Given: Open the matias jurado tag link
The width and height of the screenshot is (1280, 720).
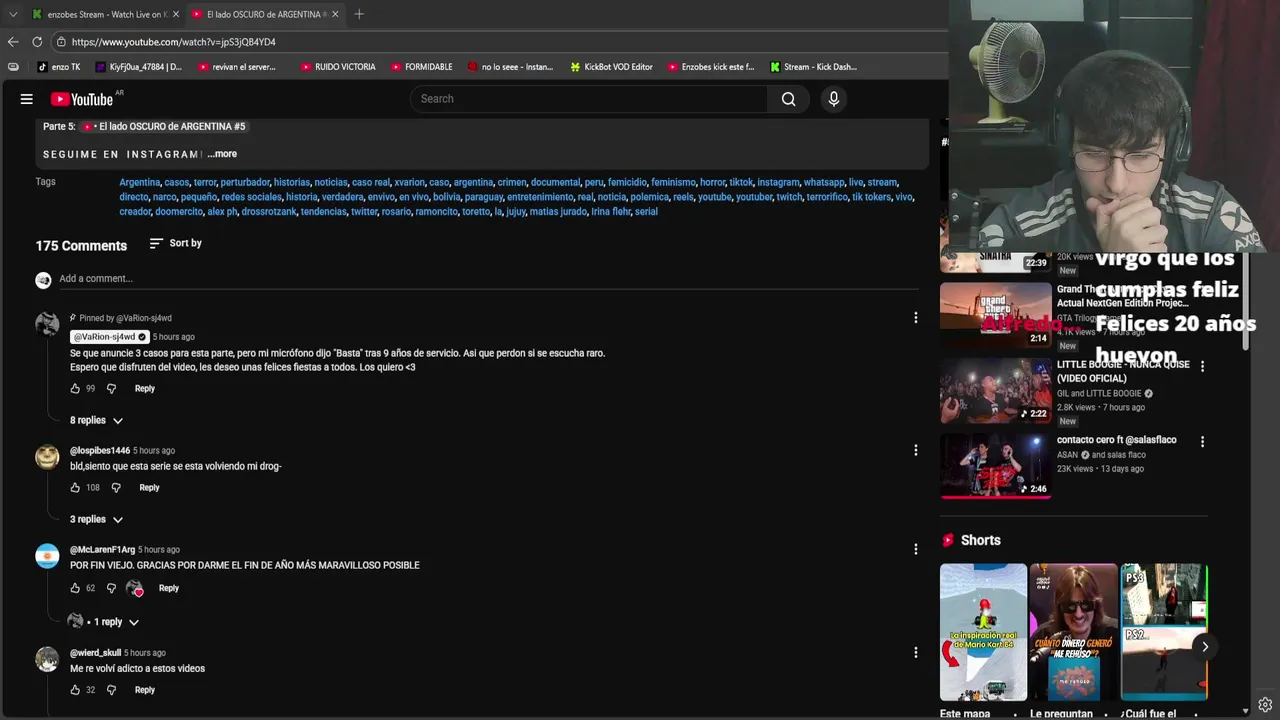Looking at the screenshot, I should tap(558, 212).
